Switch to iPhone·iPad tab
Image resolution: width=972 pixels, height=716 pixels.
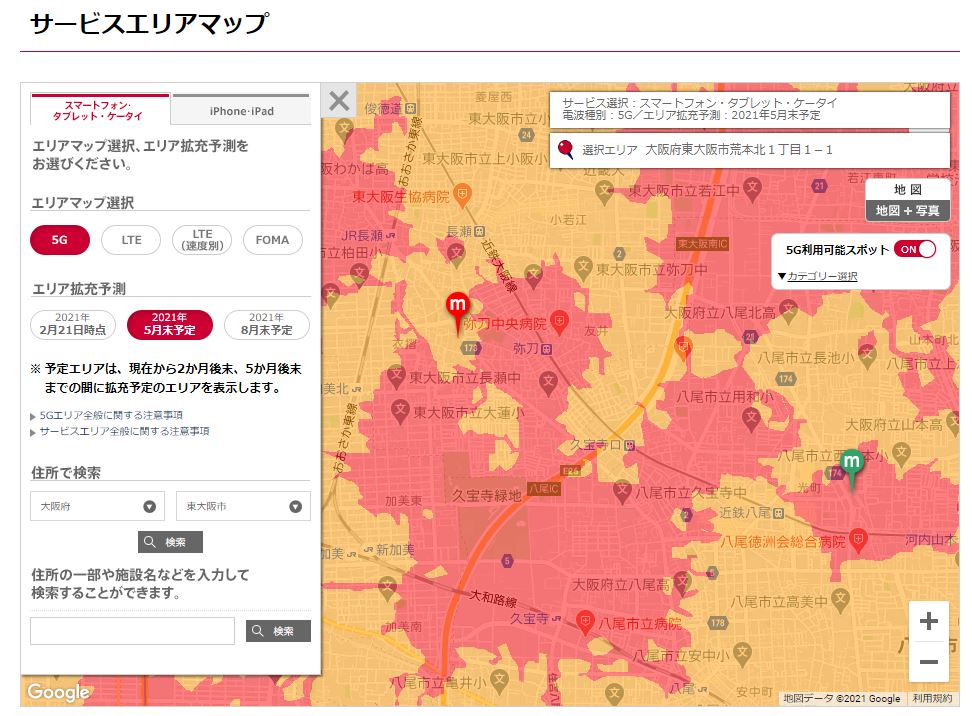pyautogui.click(x=241, y=110)
